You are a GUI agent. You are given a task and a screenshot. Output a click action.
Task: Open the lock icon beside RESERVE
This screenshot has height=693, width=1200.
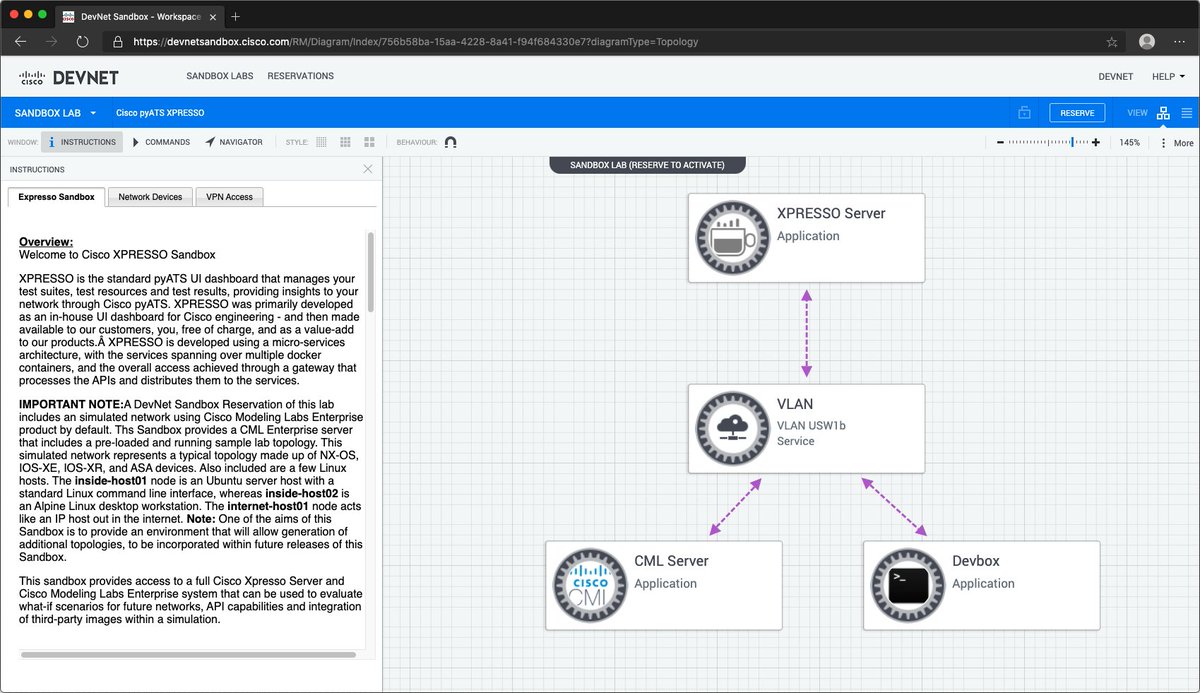point(1024,112)
